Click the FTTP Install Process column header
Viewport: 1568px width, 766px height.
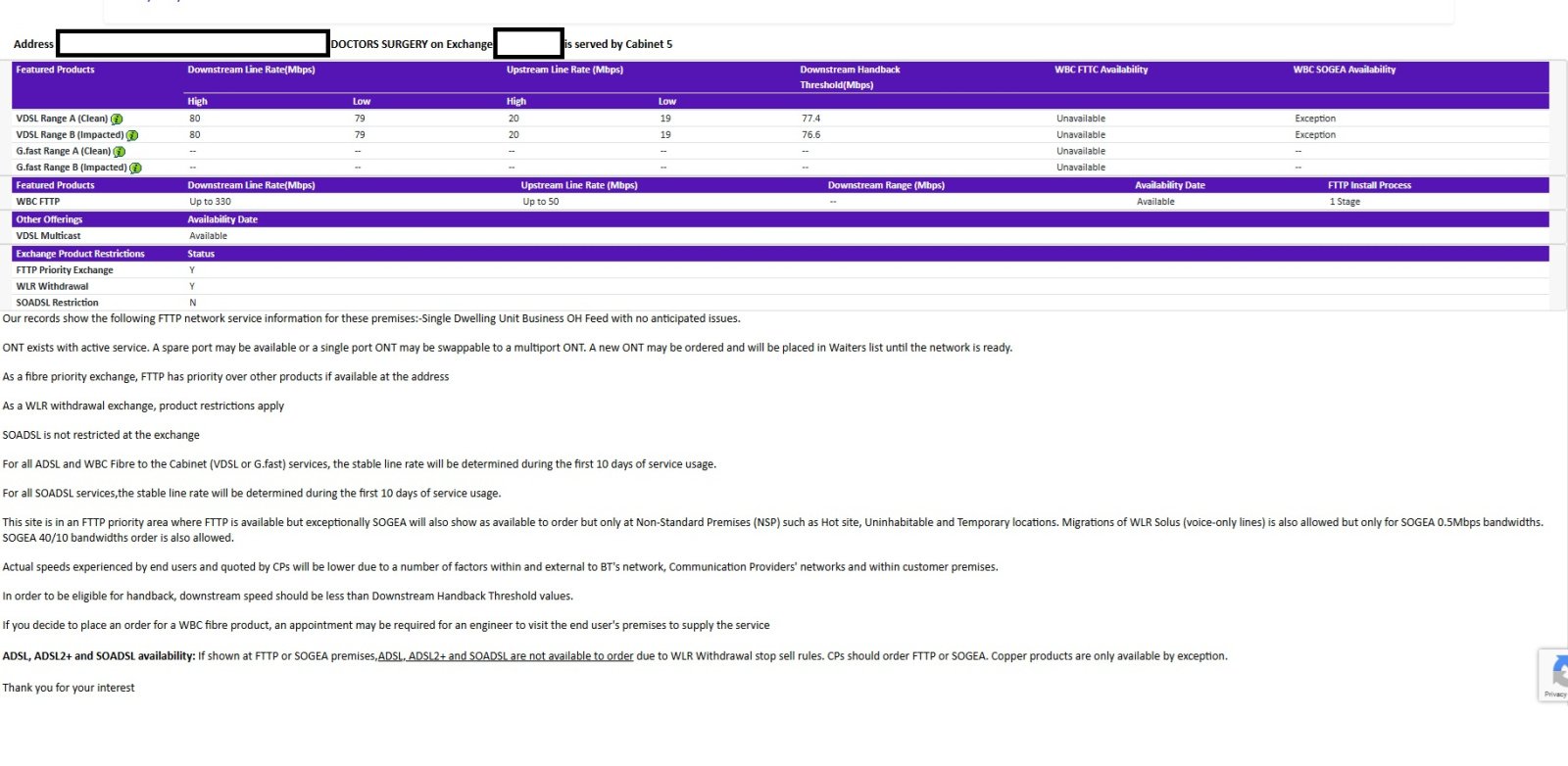1369,185
